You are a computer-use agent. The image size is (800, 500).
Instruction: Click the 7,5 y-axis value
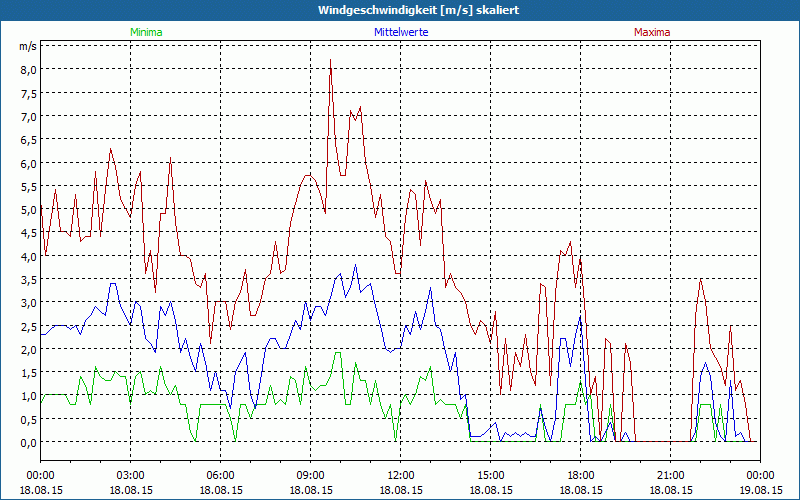point(28,93)
